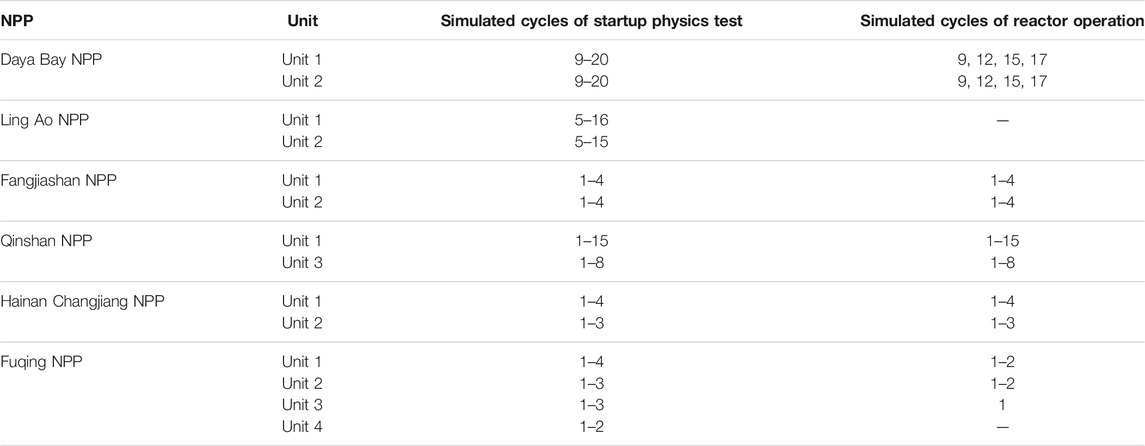Click Unit 3 under Qinshan NPP

(x=301, y=264)
